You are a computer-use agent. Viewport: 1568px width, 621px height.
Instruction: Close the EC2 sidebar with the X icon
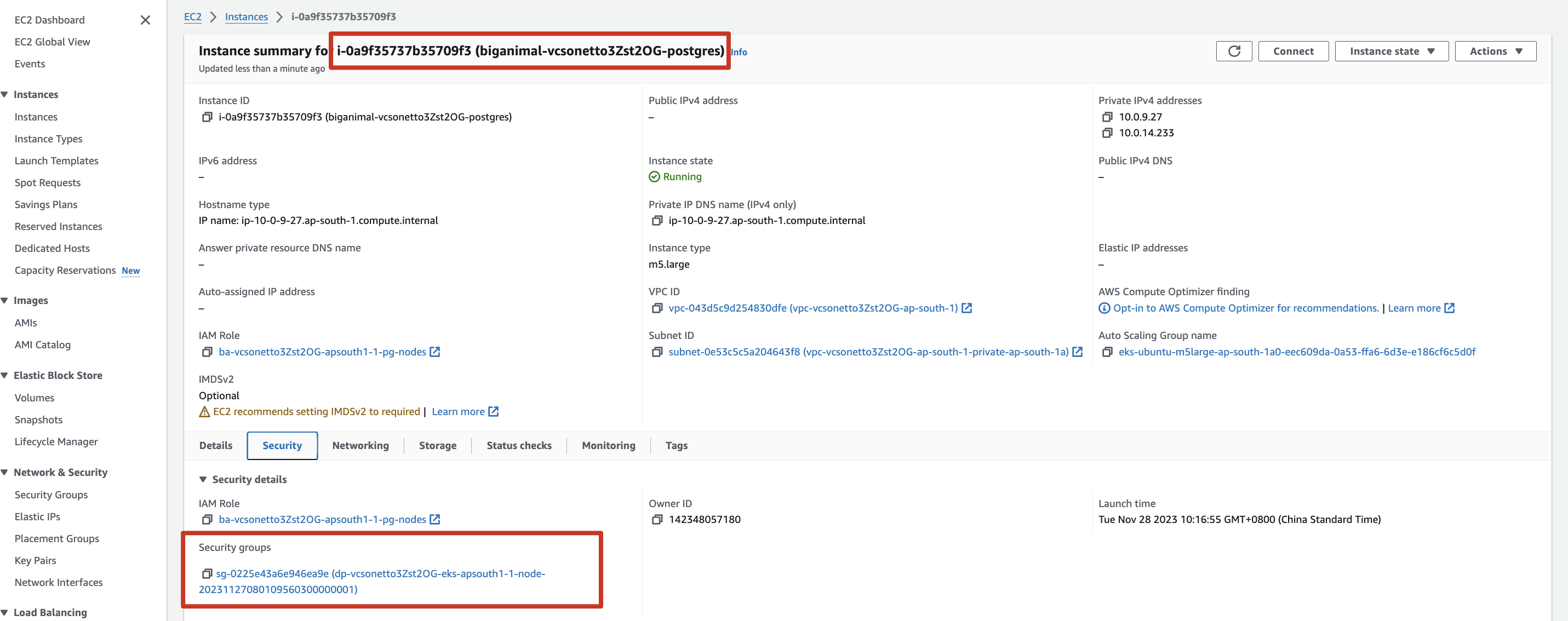click(x=145, y=20)
